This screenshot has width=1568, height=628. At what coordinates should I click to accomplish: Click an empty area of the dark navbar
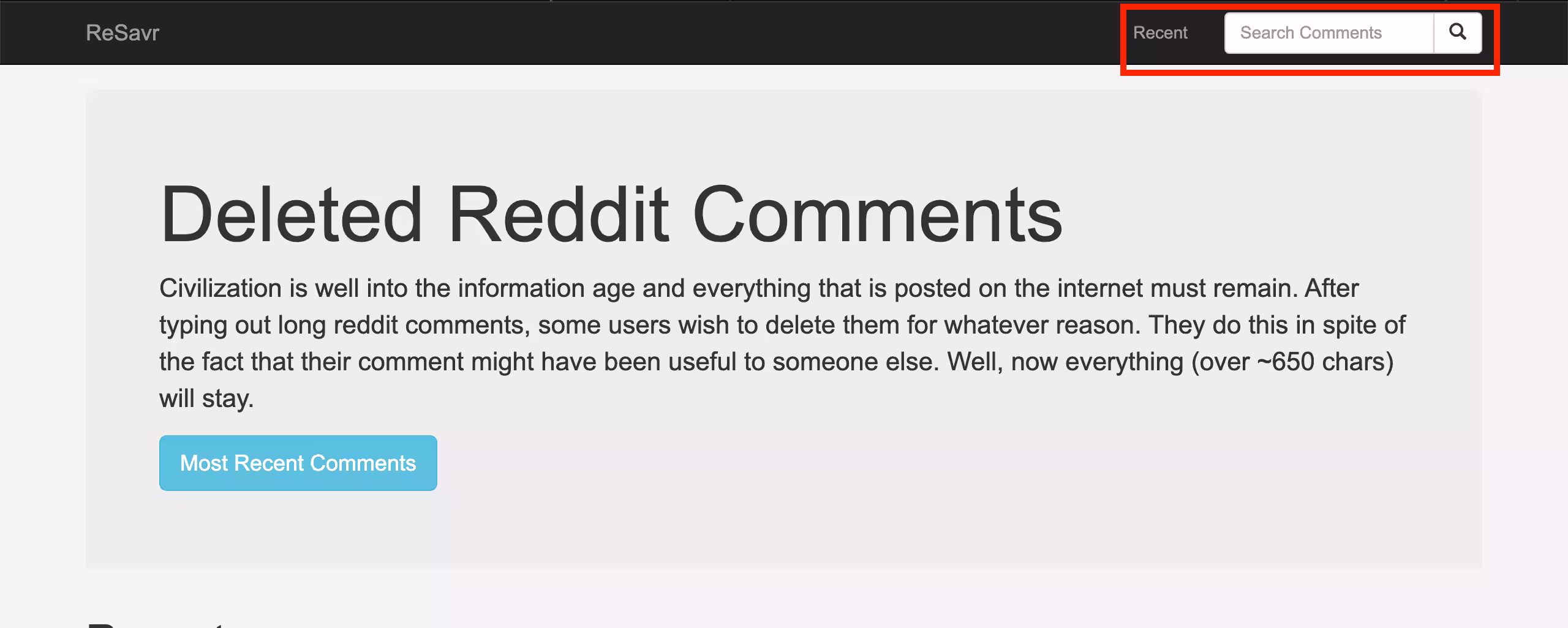(612, 32)
